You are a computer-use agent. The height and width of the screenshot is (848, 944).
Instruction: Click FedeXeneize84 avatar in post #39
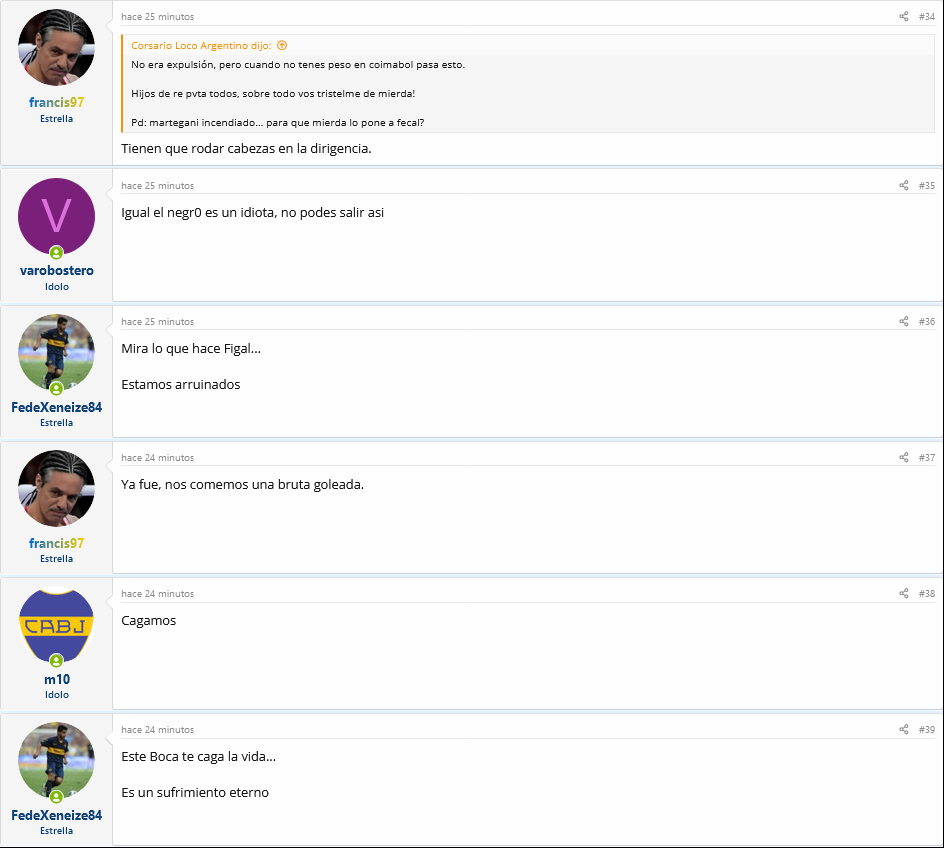57,760
